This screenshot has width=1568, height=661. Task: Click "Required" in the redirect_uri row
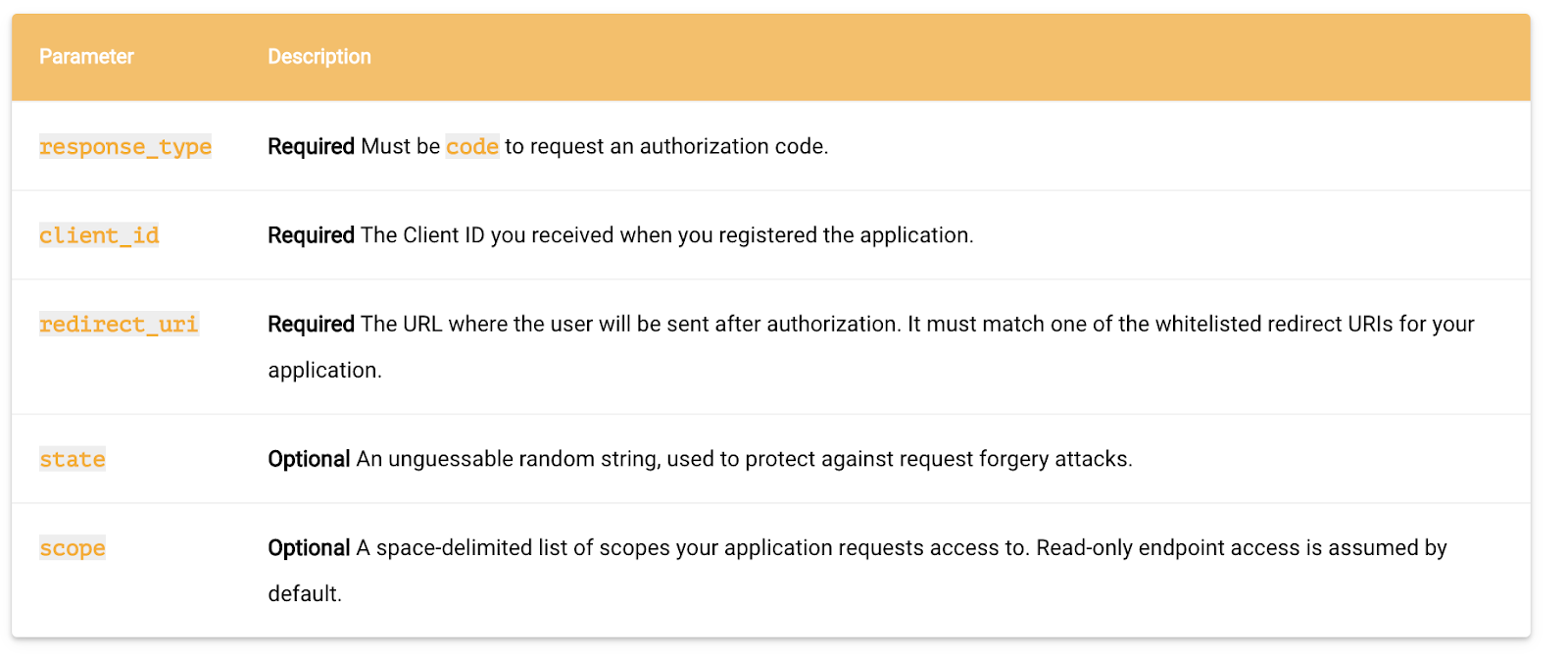click(x=311, y=325)
